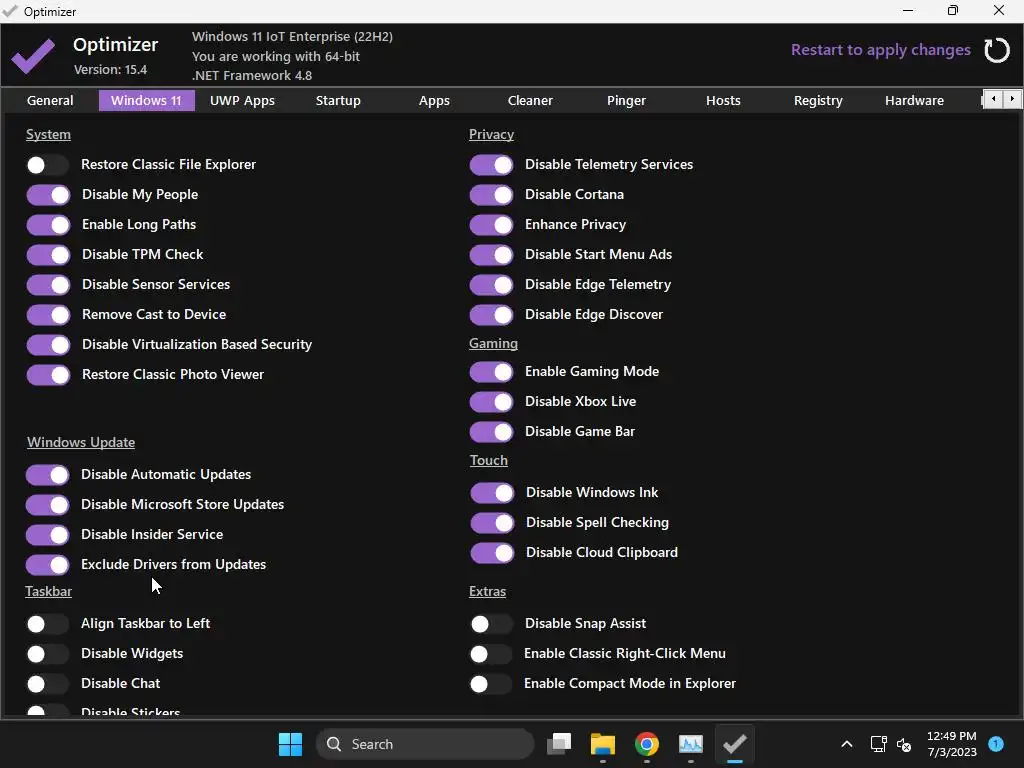Click the Extras section heading
Image resolution: width=1024 pixels, height=768 pixels.
tap(487, 591)
